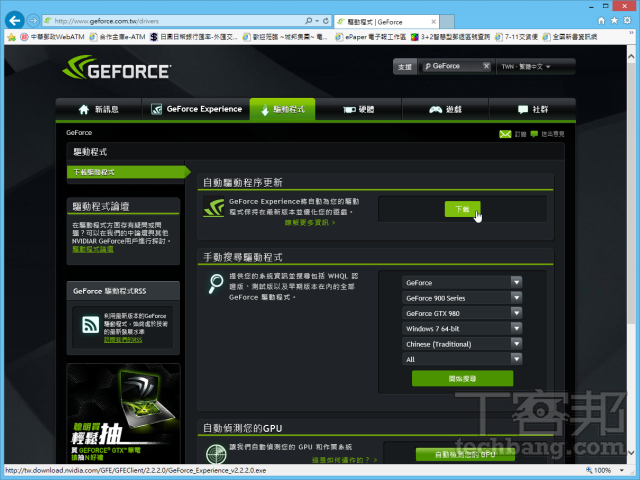Open the 新訊息 home navigation tab
The image size is (640, 480).
(x=98, y=109)
